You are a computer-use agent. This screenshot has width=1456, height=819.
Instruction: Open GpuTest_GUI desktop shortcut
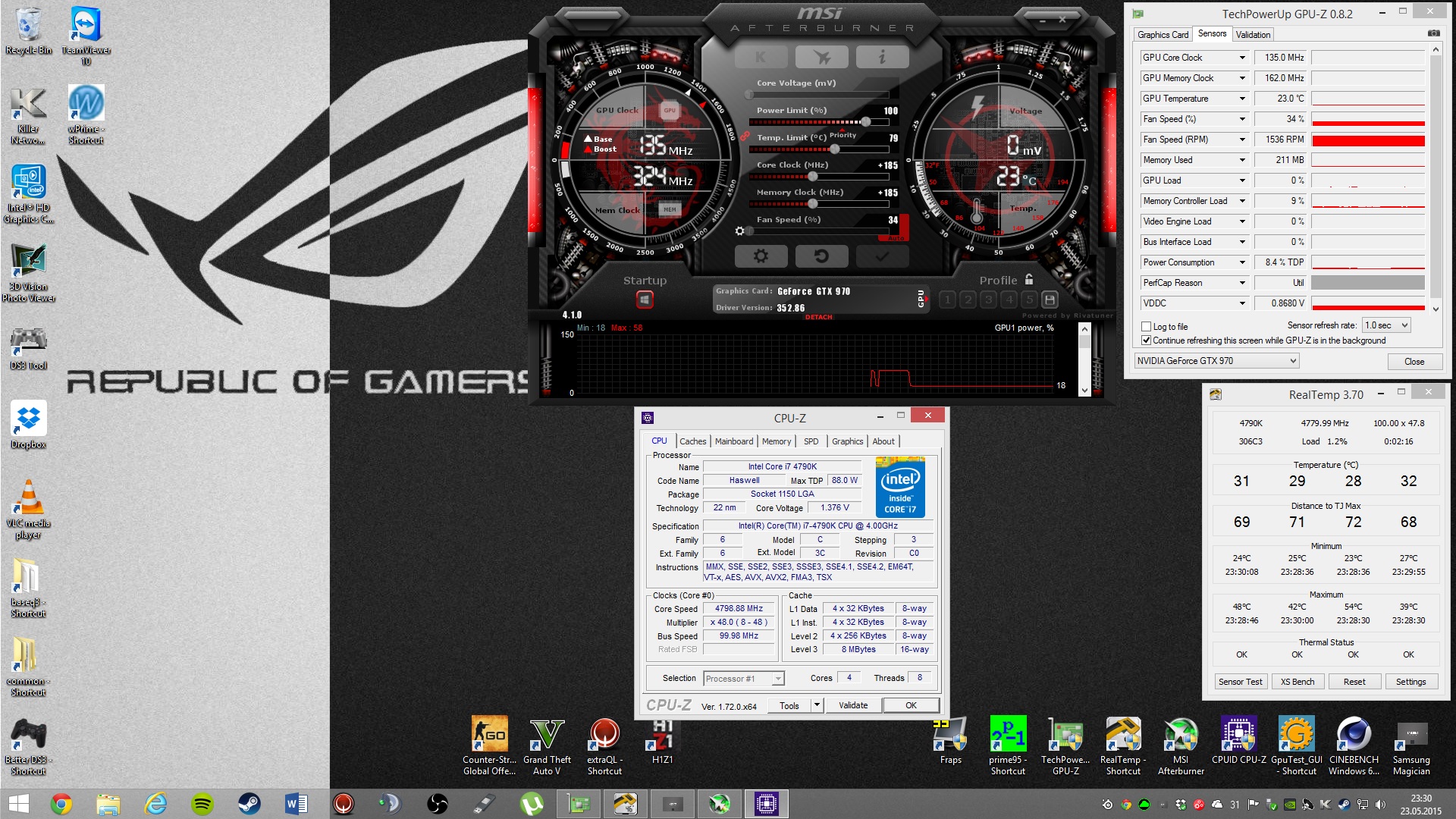point(1297,746)
